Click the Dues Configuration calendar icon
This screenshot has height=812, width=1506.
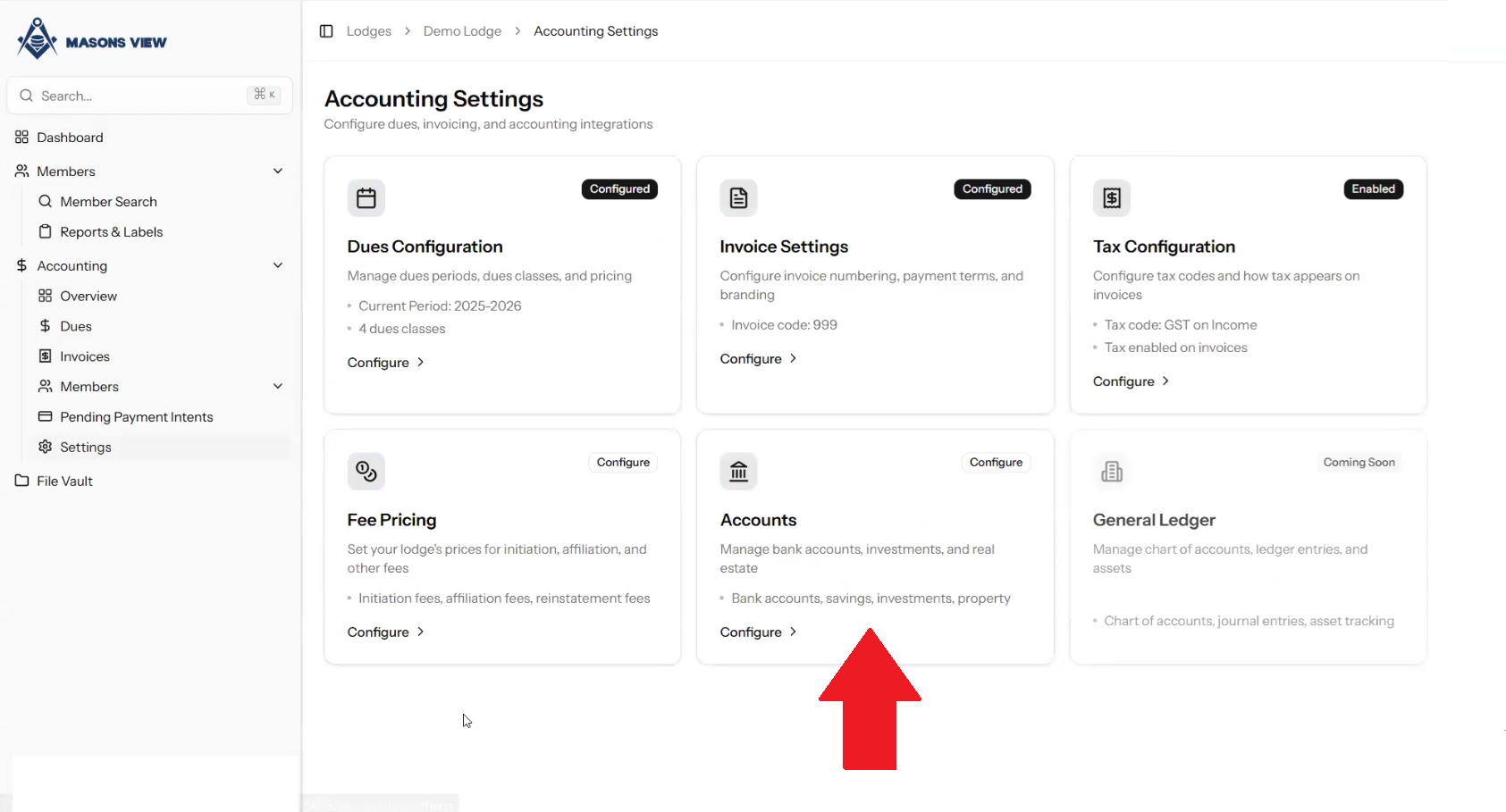[x=366, y=198]
